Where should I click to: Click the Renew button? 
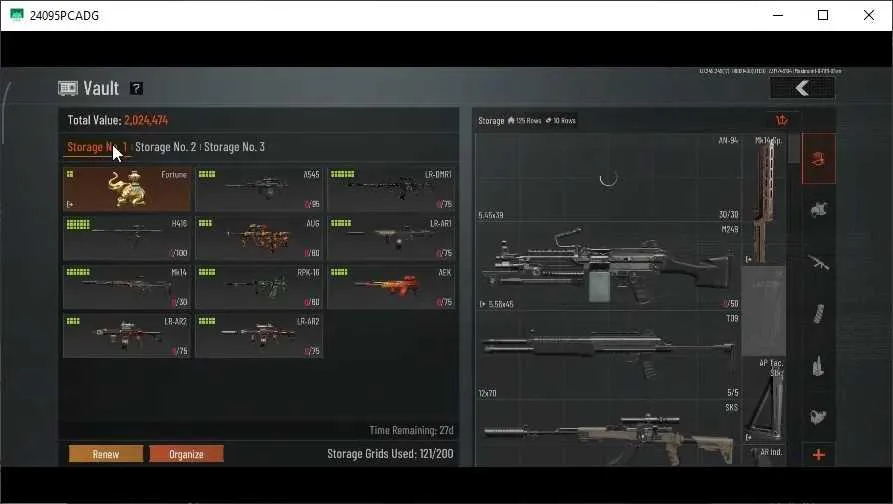pyautogui.click(x=106, y=454)
